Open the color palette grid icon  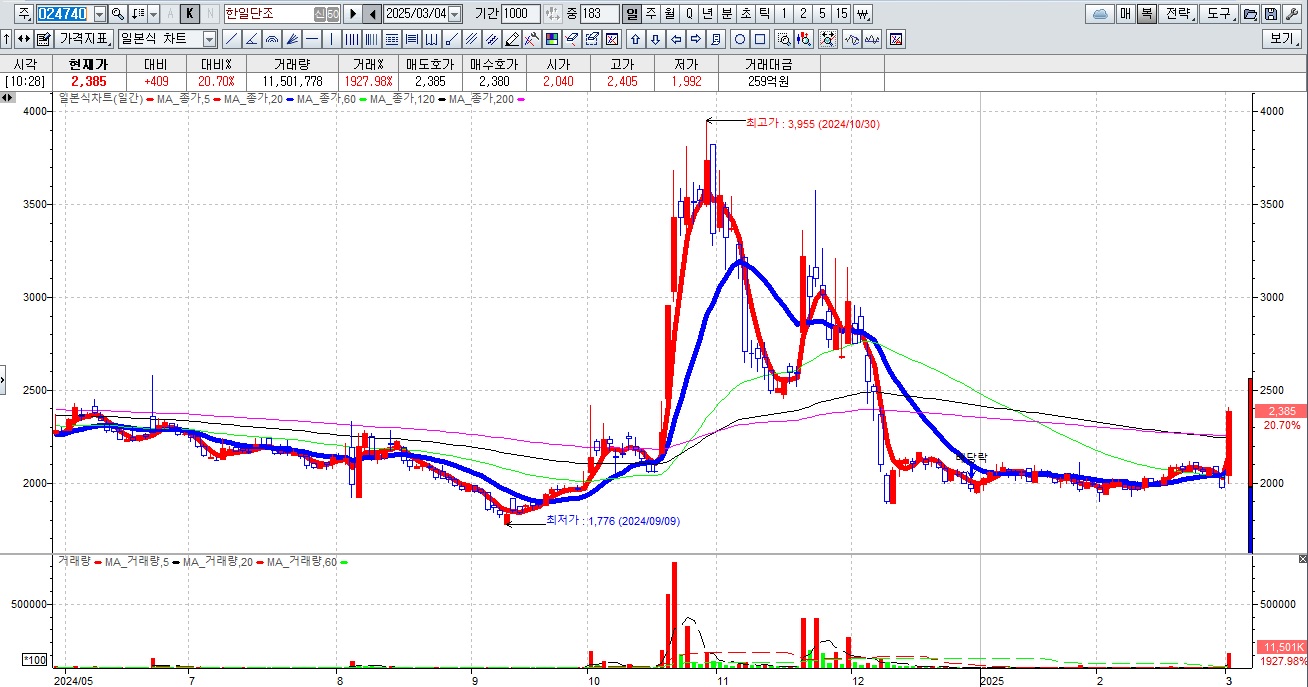point(551,39)
